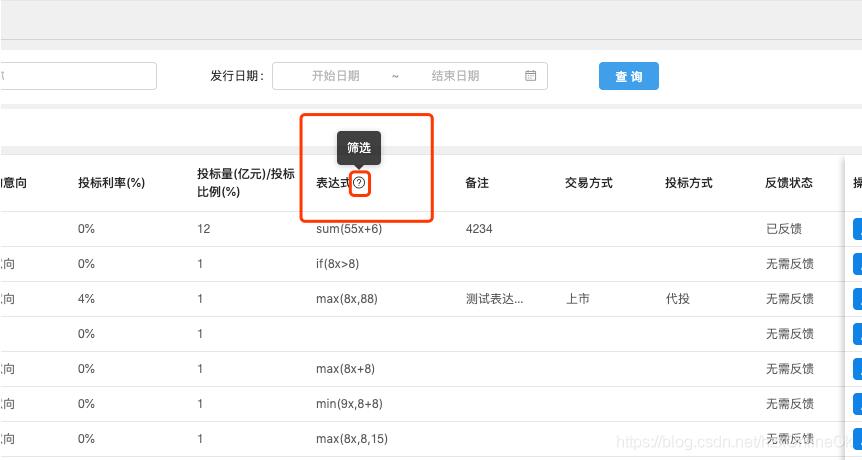Click the 交易方式 column header
The image size is (862, 460).
588,182
